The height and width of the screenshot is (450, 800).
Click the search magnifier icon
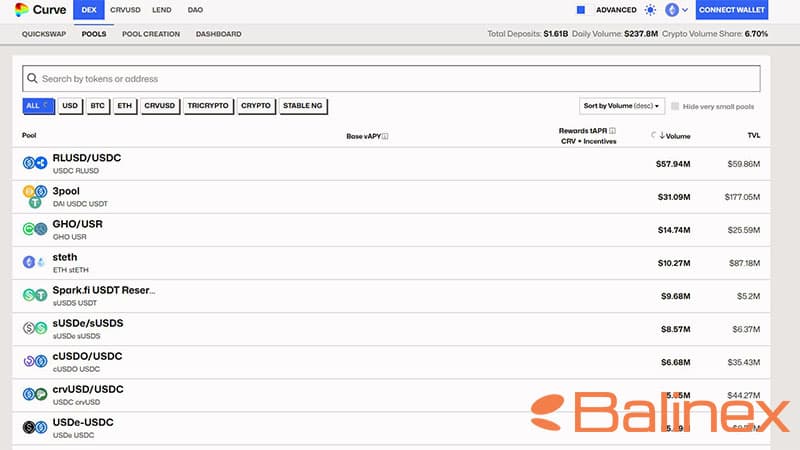[33, 79]
